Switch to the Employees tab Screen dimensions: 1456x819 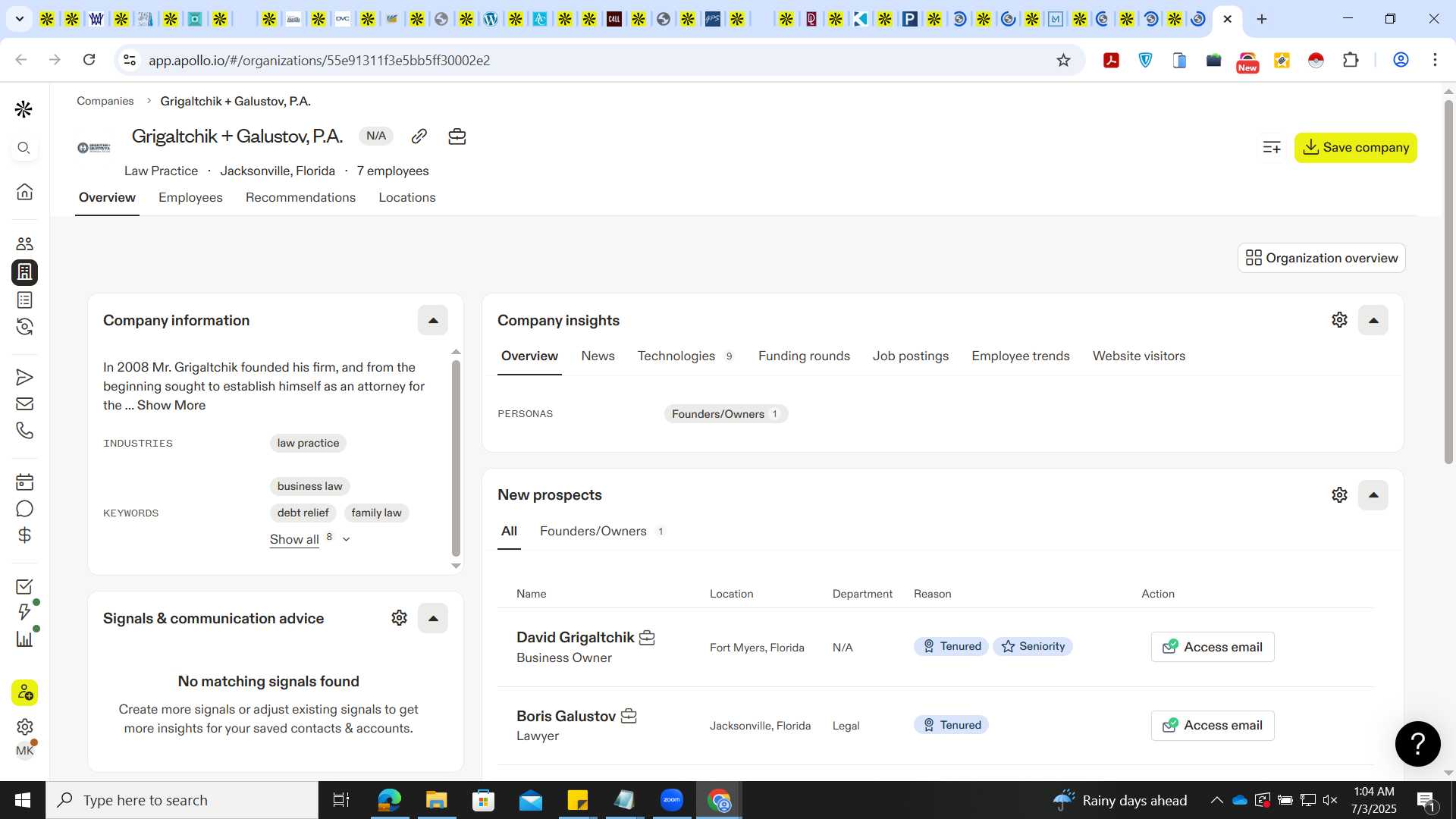point(190,197)
